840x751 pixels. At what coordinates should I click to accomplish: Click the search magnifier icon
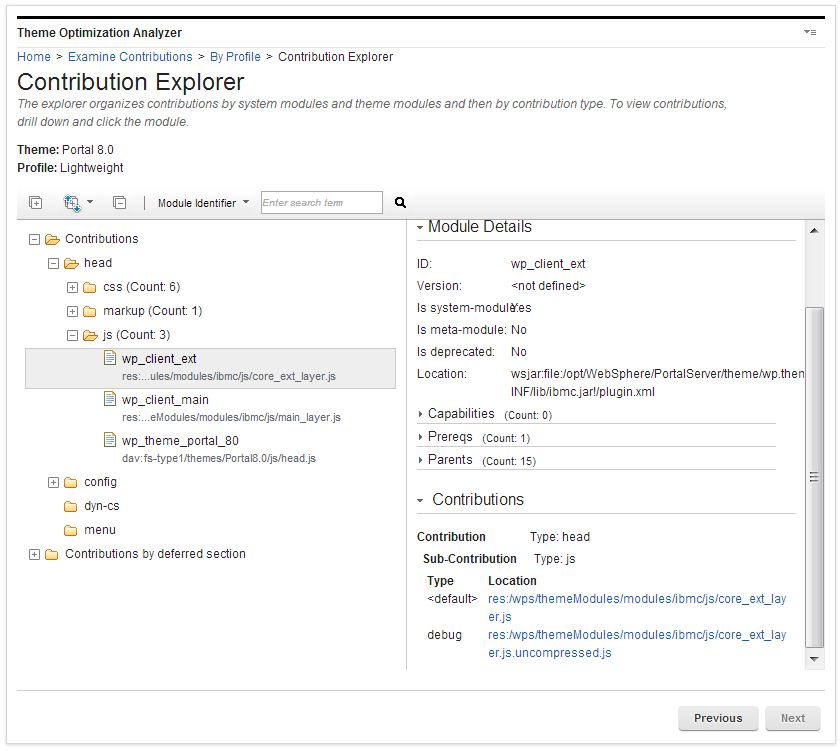click(399, 202)
